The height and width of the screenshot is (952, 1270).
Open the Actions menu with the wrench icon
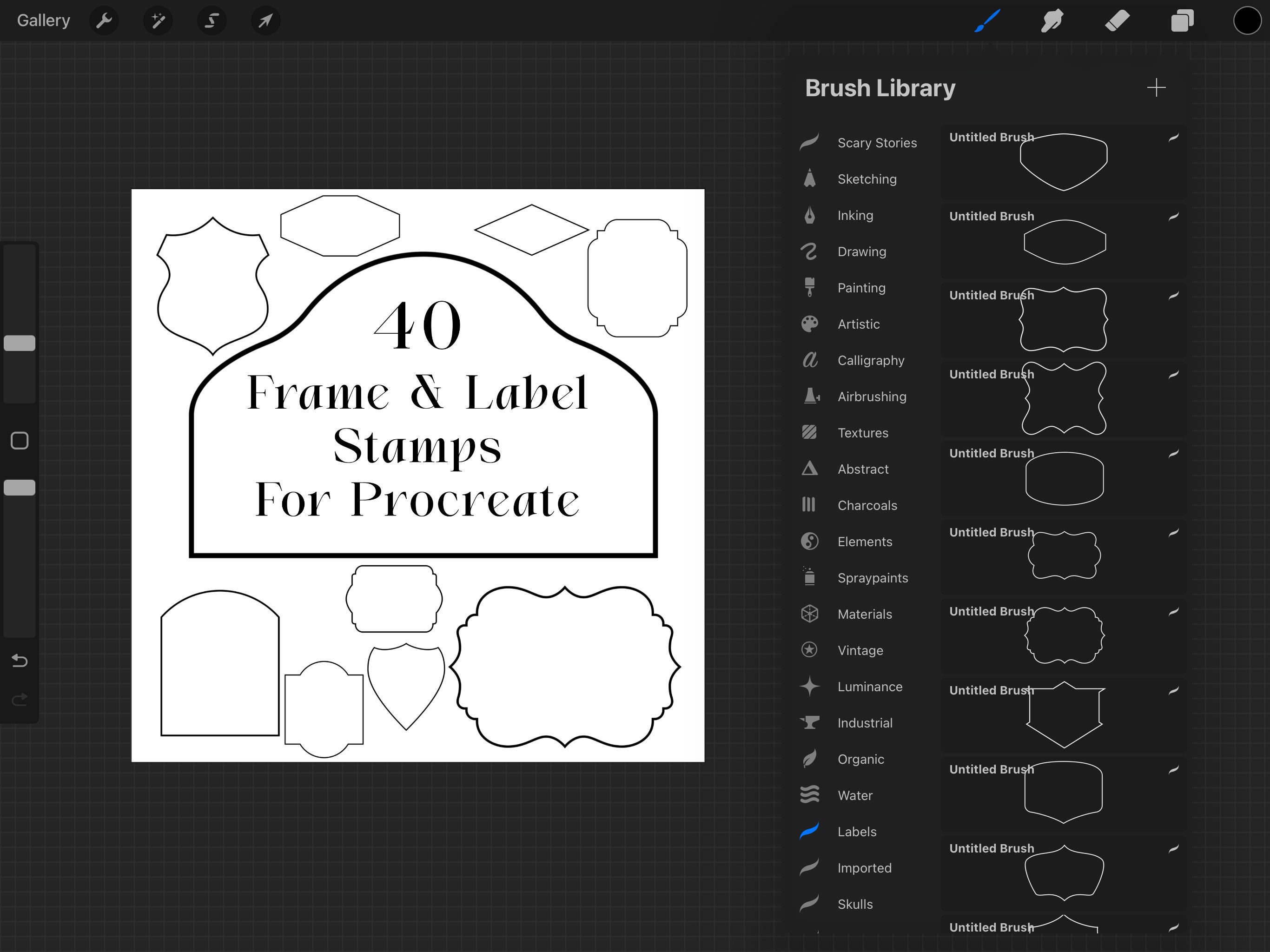pyautogui.click(x=104, y=20)
